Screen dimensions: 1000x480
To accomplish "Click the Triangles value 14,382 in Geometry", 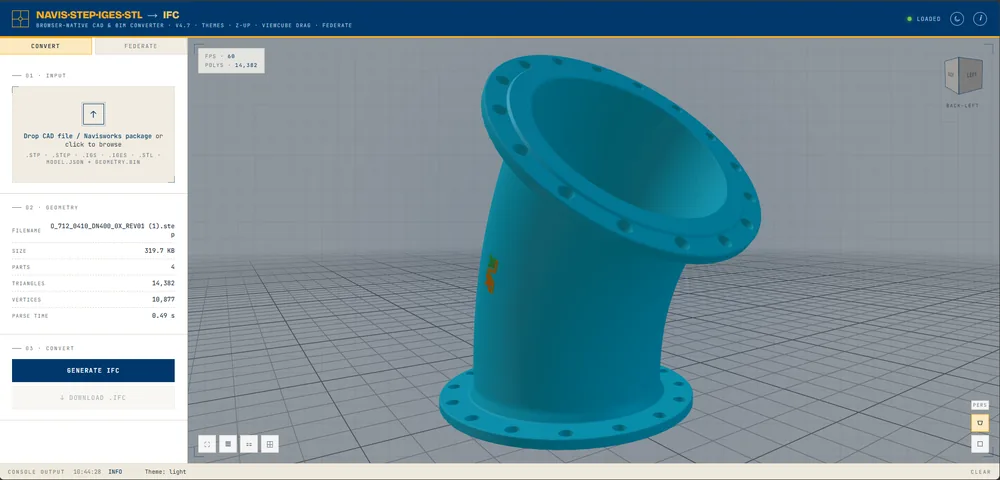I will tap(163, 283).
